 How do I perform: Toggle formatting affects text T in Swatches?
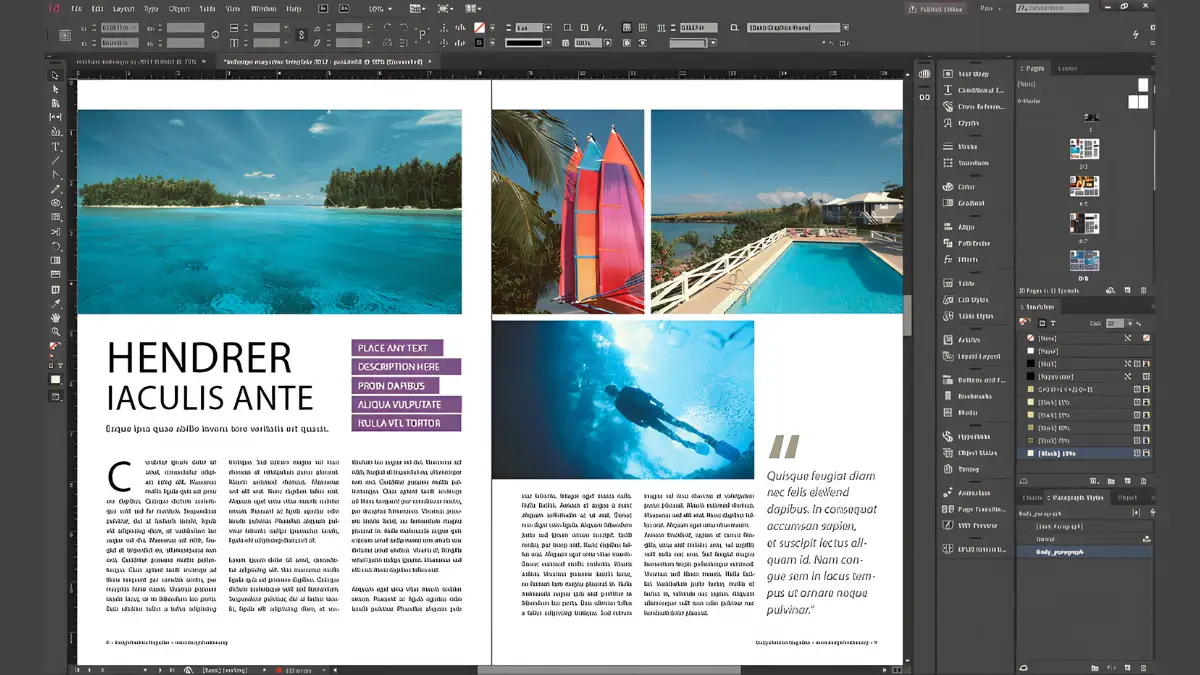click(1052, 323)
